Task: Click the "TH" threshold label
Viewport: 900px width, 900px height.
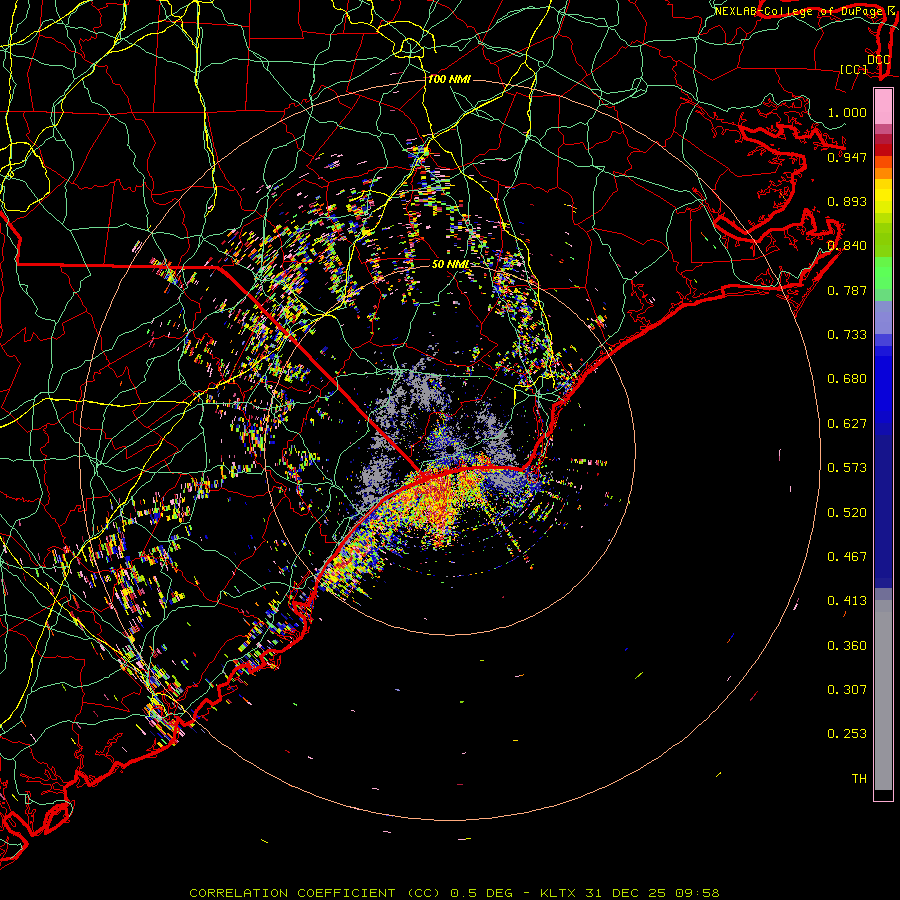Action: pyautogui.click(x=859, y=779)
